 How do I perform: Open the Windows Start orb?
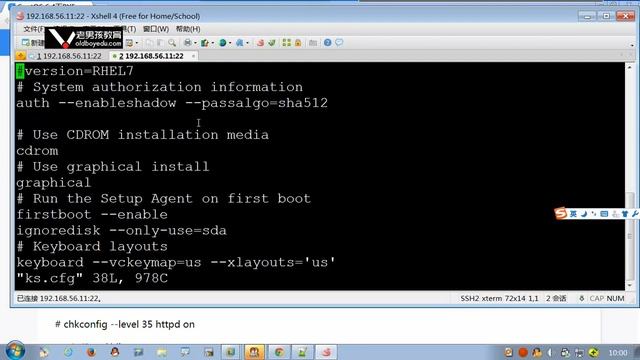pyautogui.click(x=15, y=351)
